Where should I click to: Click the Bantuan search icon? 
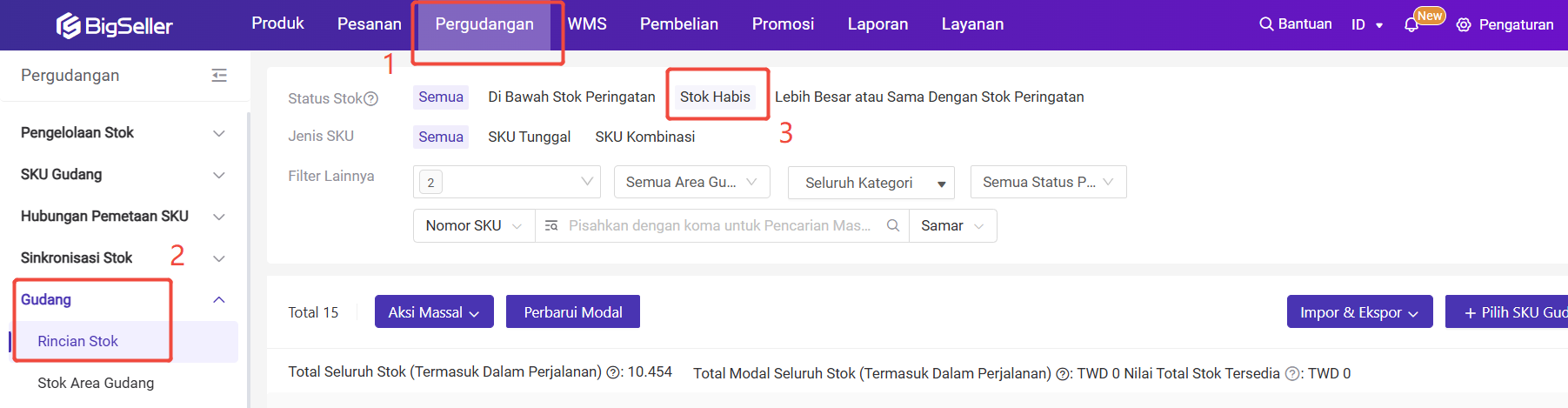[x=1266, y=23]
